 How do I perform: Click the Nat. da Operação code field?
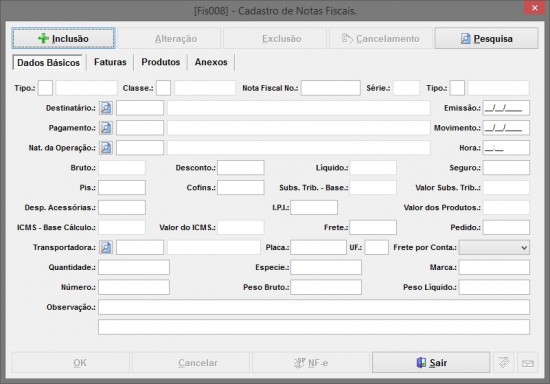click(x=140, y=148)
